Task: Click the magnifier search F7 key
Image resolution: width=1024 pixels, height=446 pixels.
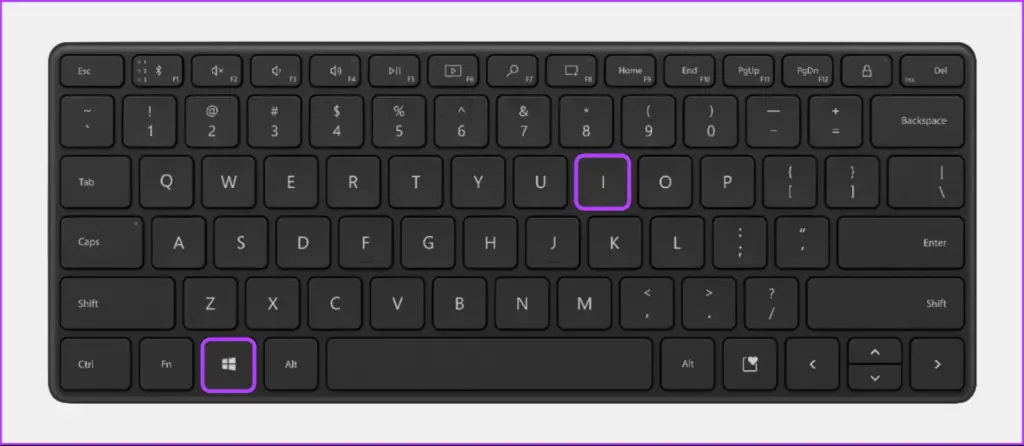Action: [x=512, y=71]
